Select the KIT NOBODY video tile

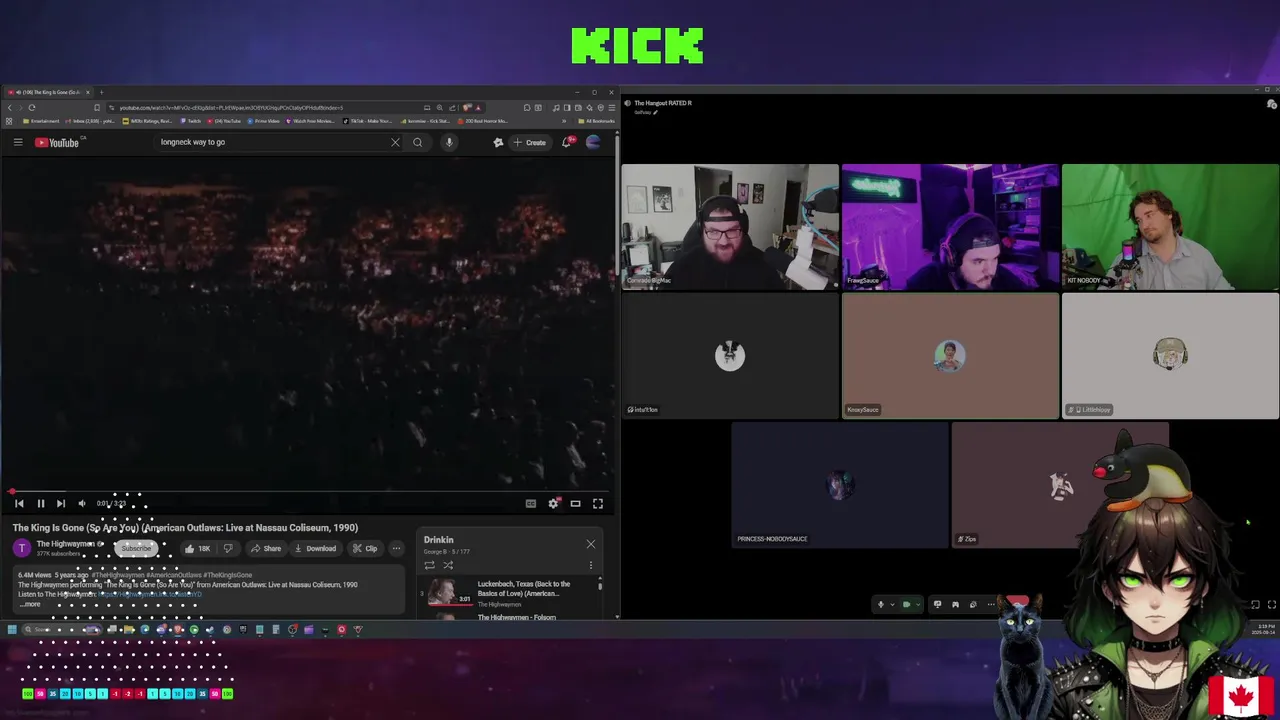click(x=1170, y=227)
